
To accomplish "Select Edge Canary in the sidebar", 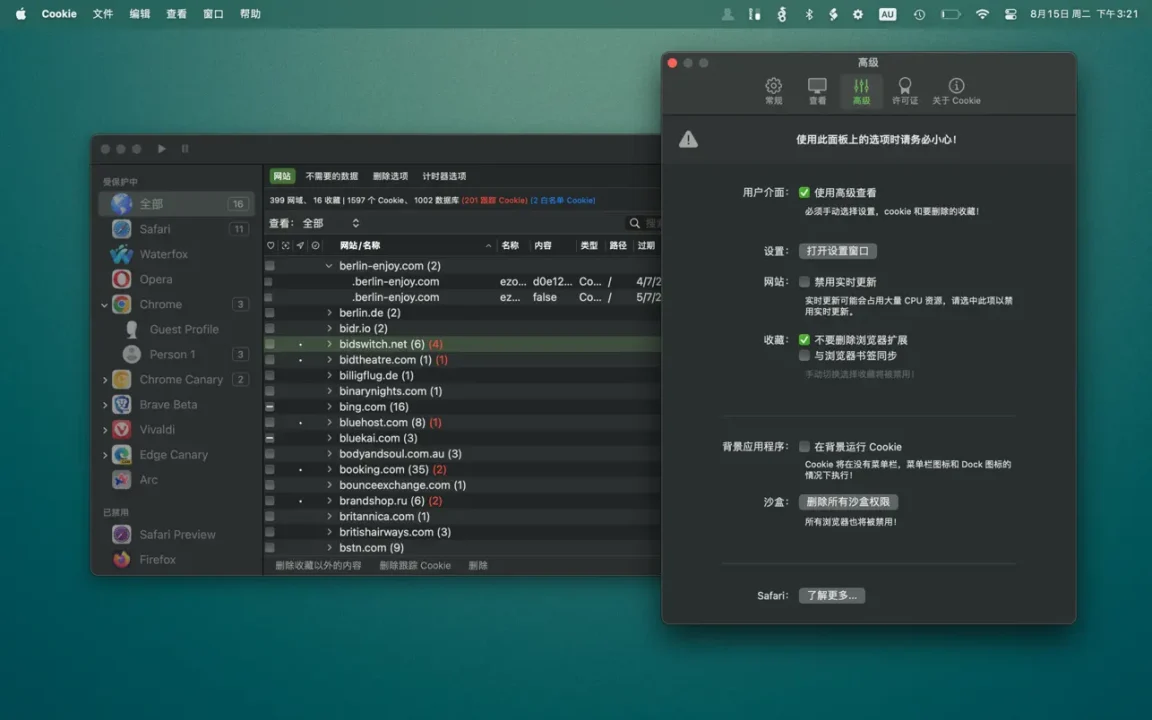I will coord(176,455).
